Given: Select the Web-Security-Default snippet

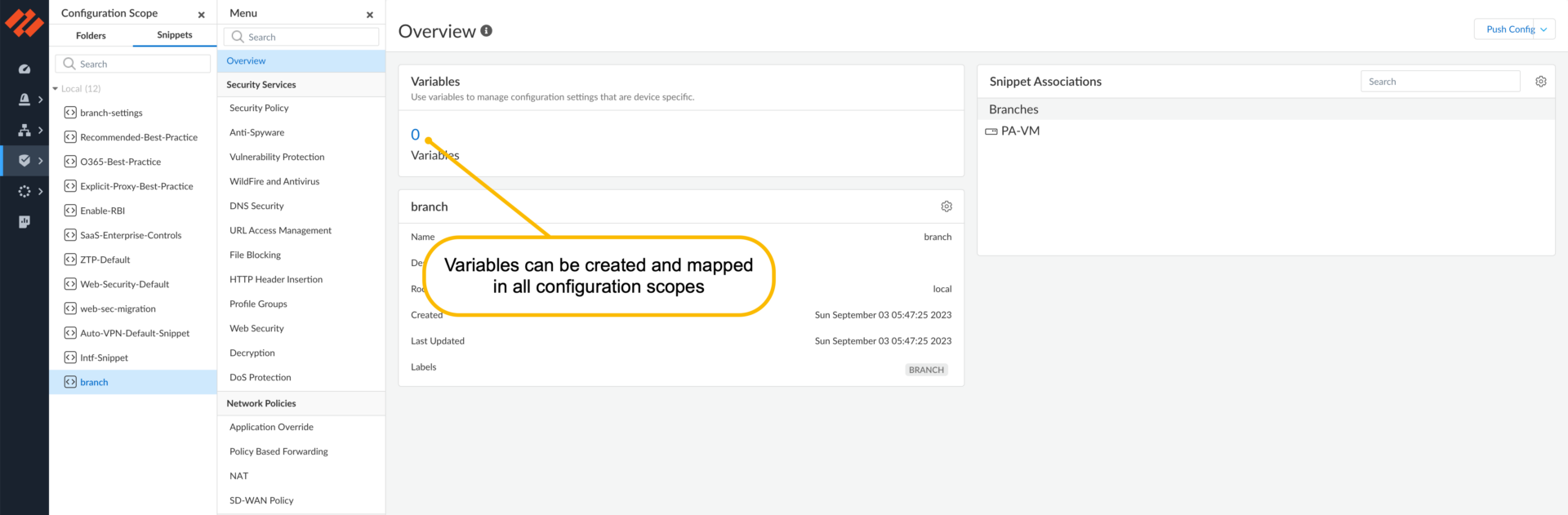Looking at the screenshot, I should [x=124, y=284].
